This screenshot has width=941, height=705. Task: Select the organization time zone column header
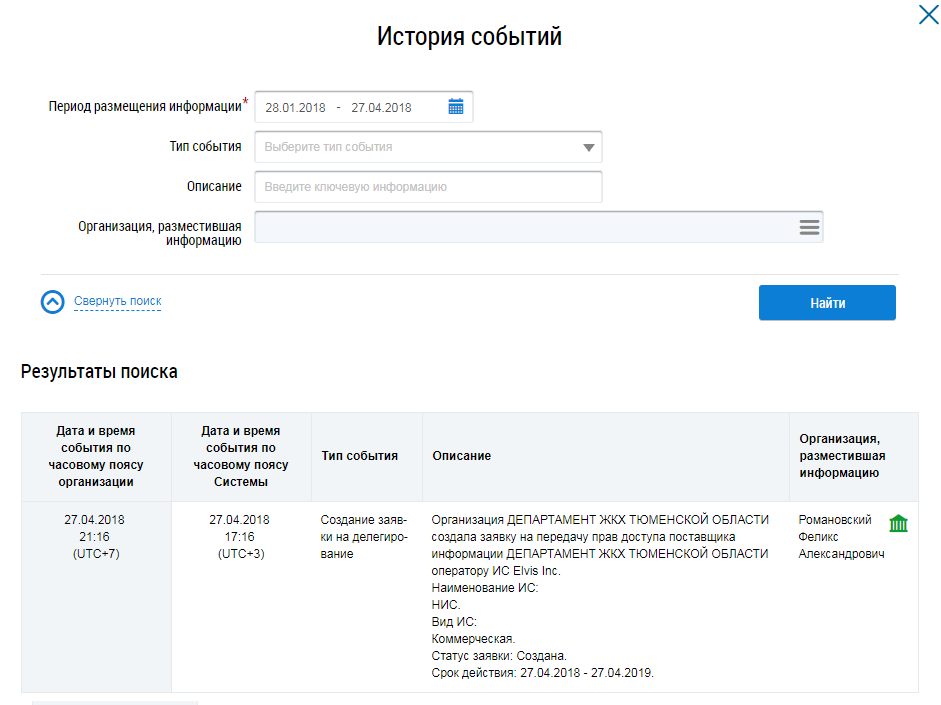pyautogui.click(x=95, y=456)
